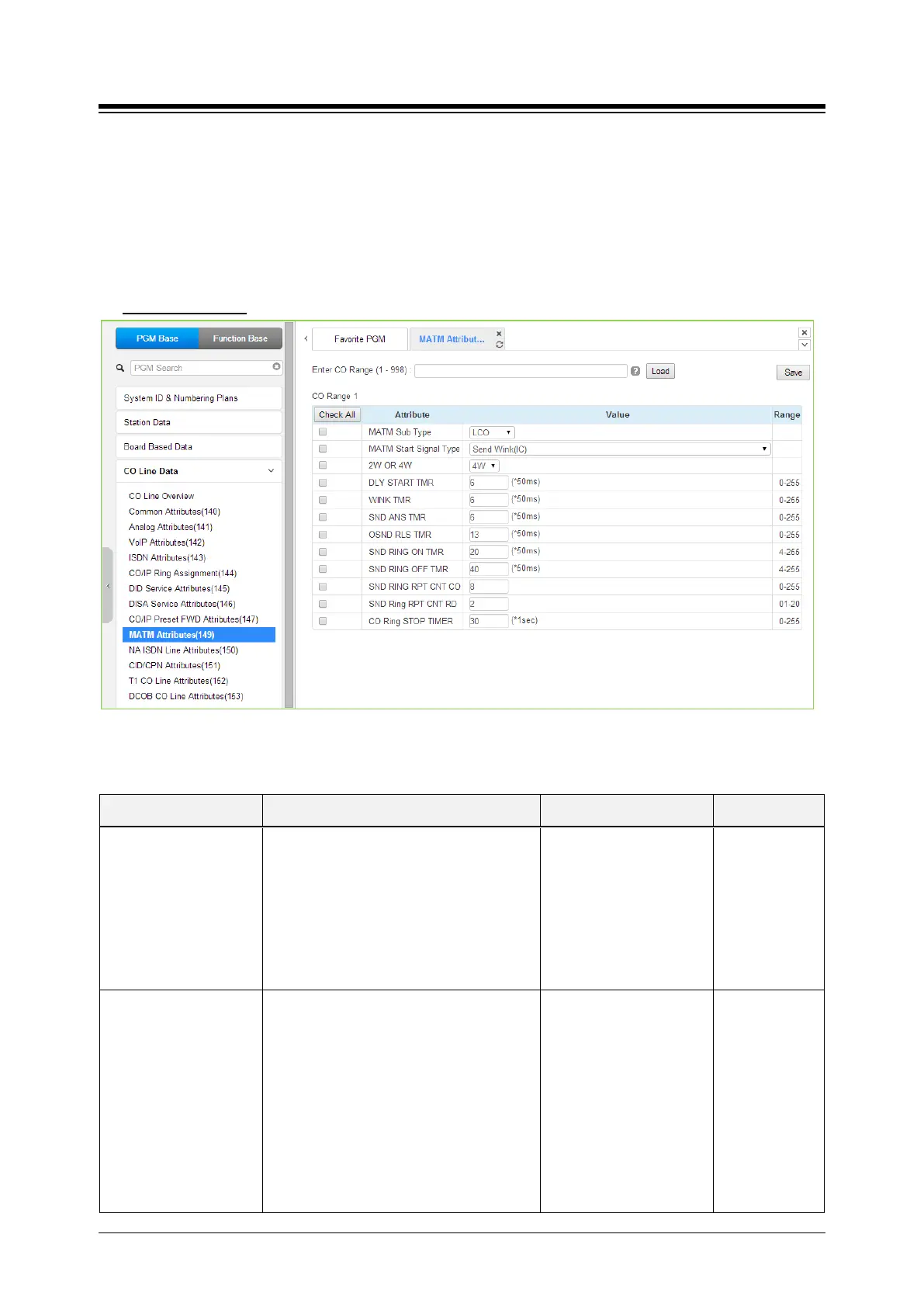Tick the SND RING ON TMR checkbox
This screenshot has width=924, height=1307.
tap(323, 552)
